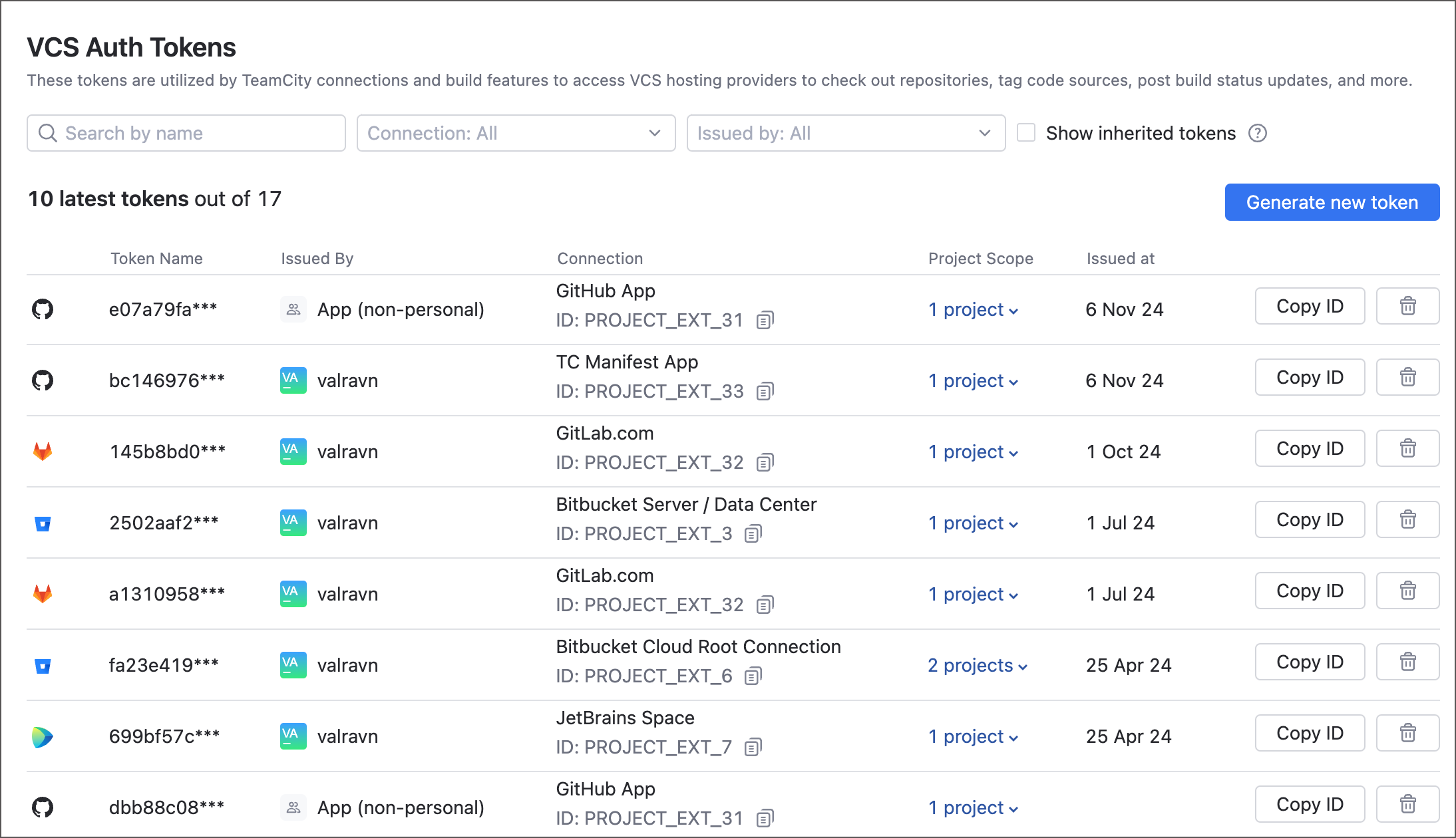Click the valravn avatar icon
The height and width of the screenshot is (838, 1456).
coord(293,380)
